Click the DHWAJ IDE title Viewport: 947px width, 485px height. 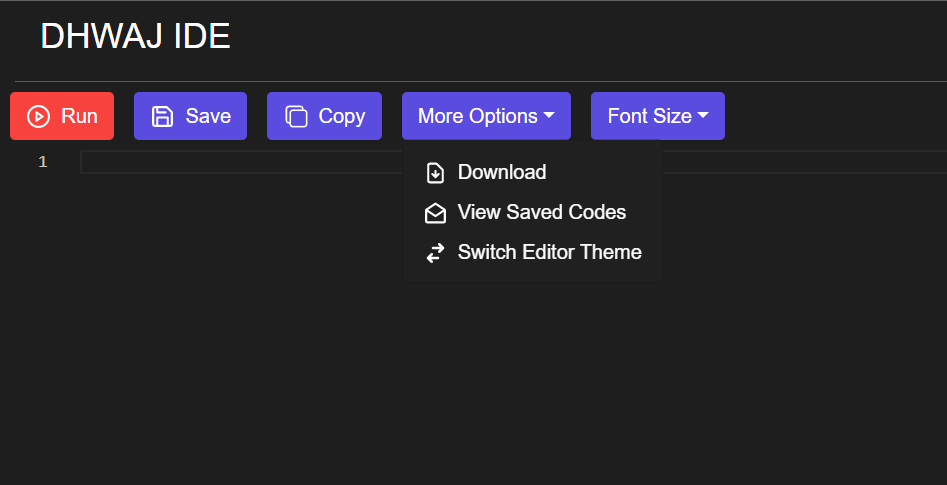pyautogui.click(x=135, y=36)
